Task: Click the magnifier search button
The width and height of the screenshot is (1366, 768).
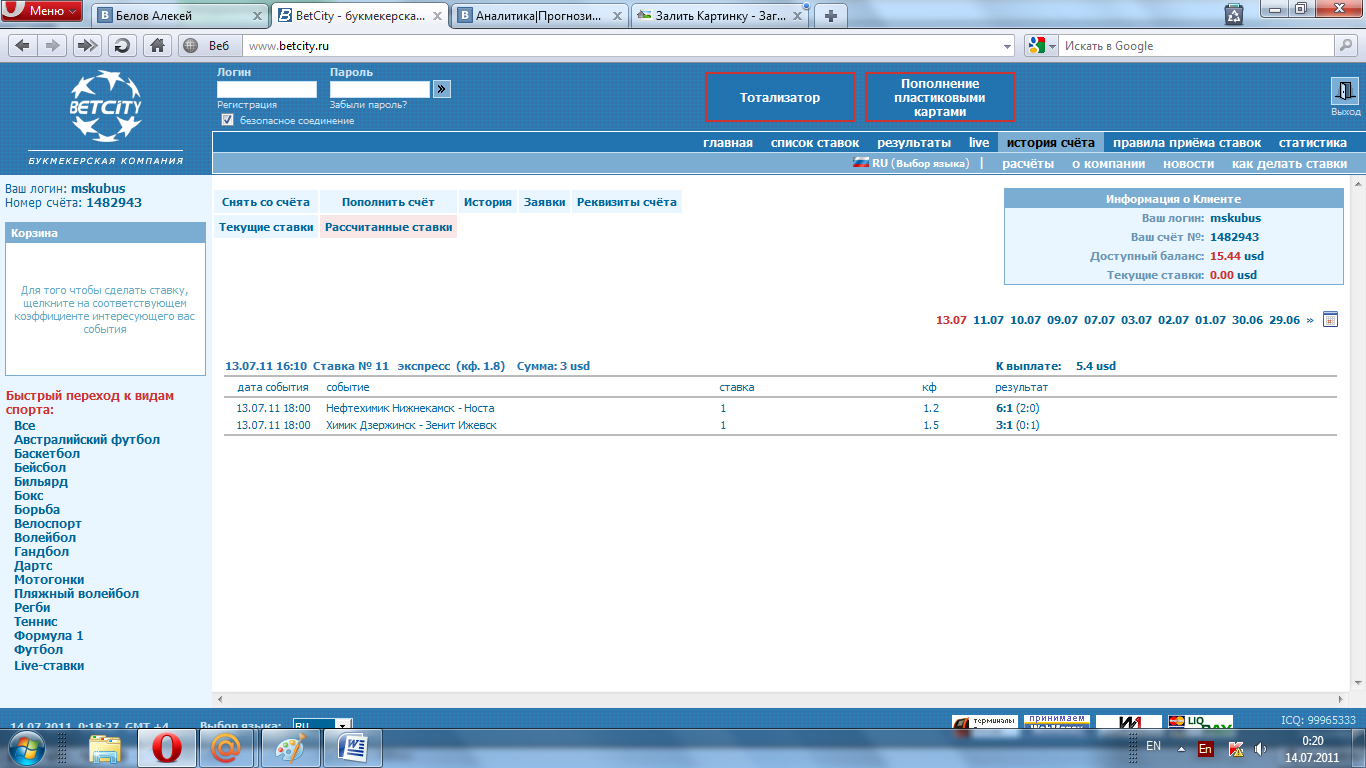Action: pyautogui.click(x=1346, y=45)
